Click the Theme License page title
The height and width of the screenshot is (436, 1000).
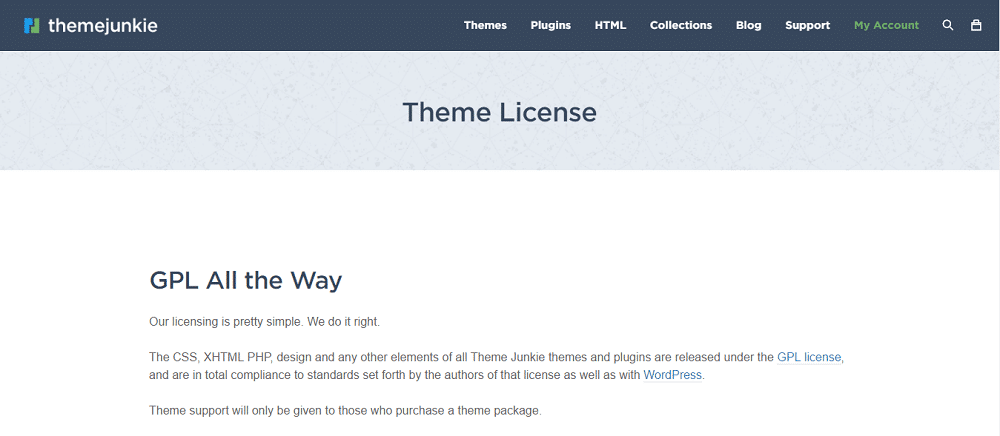[499, 112]
